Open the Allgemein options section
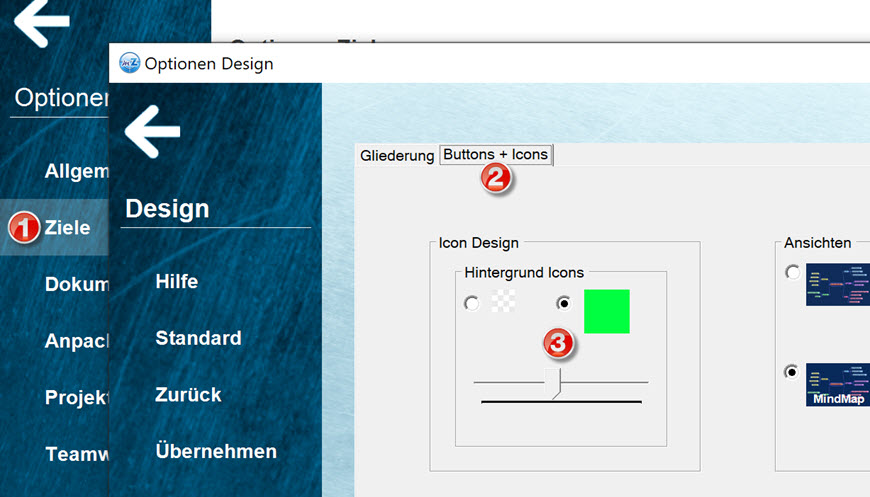This screenshot has height=497, width=870. 76,172
